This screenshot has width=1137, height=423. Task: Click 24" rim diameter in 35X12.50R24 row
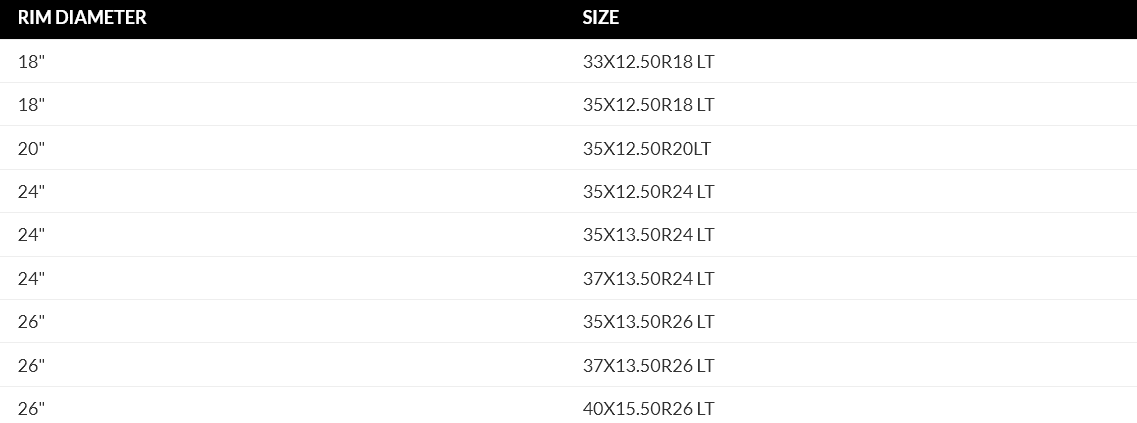pos(32,191)
